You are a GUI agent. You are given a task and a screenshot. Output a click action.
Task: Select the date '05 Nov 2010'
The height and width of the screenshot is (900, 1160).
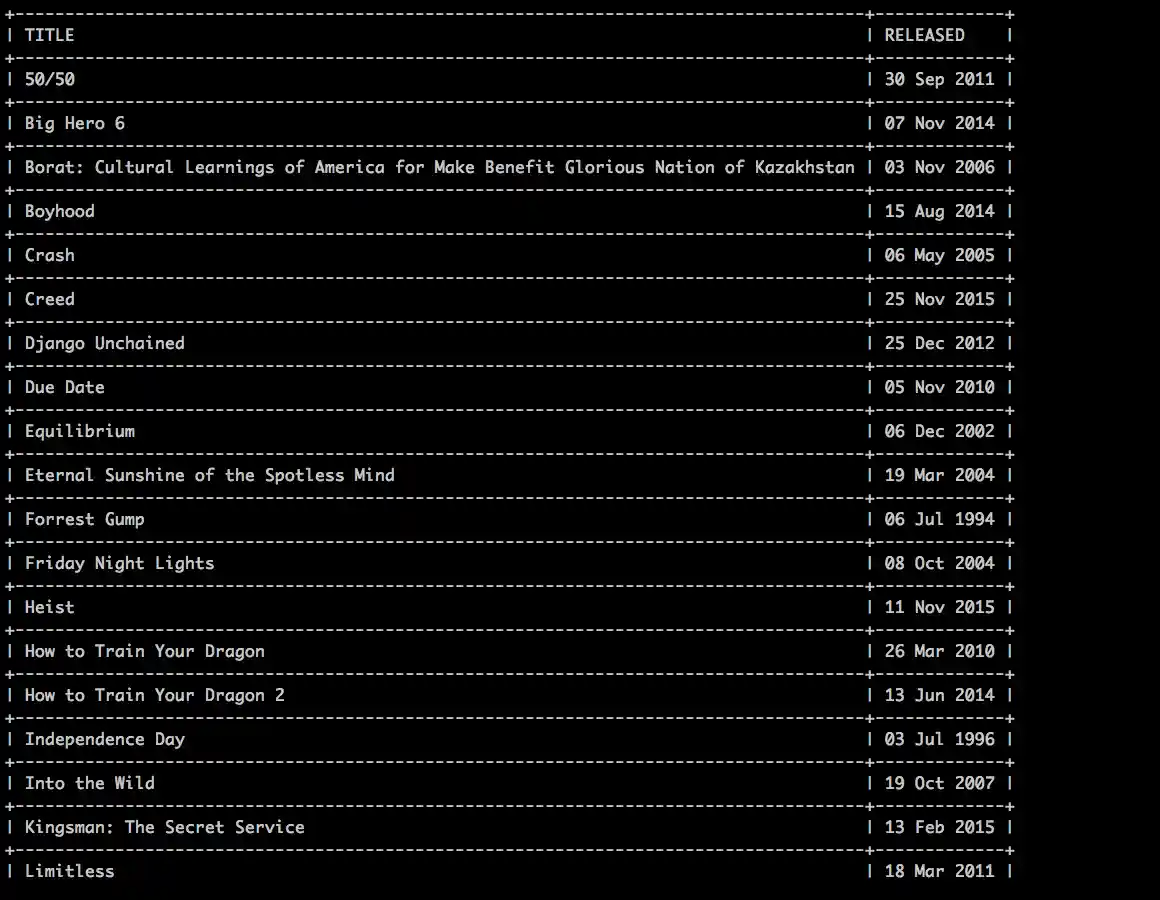coord(940,388)
